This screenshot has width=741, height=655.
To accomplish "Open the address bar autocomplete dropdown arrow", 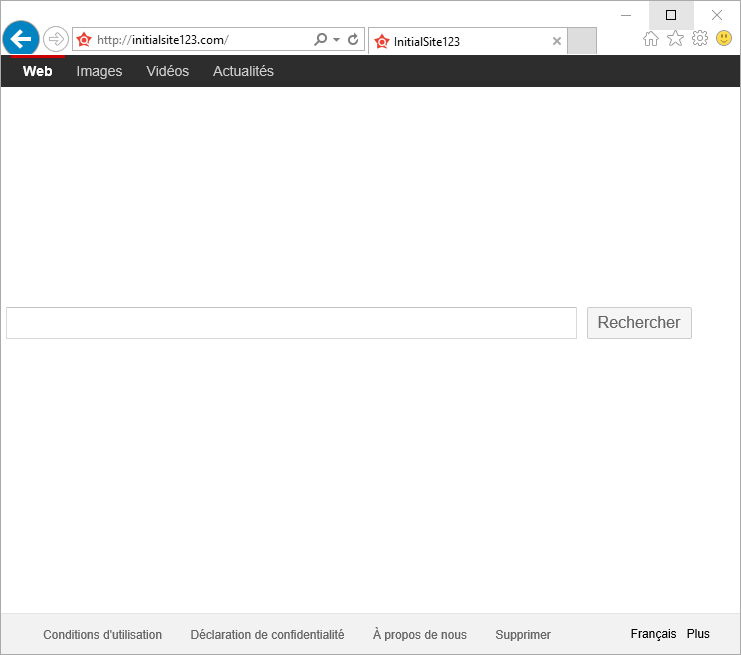I will [336, 40].
